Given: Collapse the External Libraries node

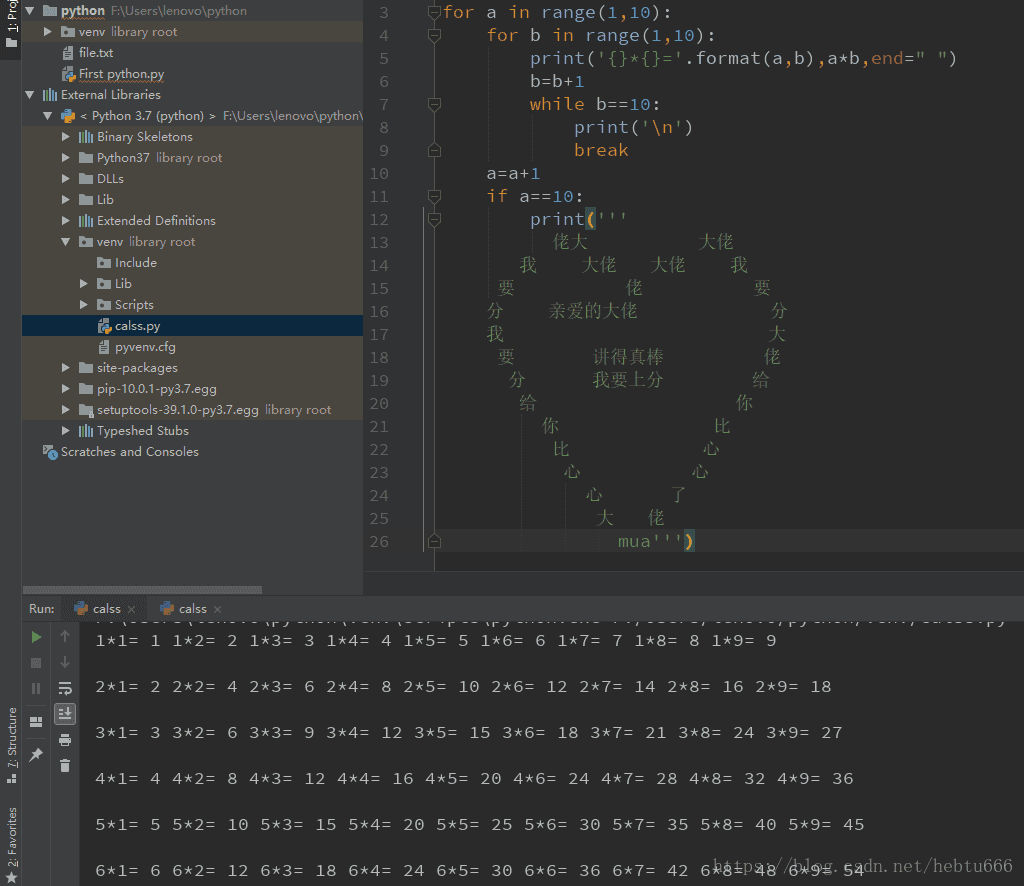Looking at the screenshot, I should 29,95.
